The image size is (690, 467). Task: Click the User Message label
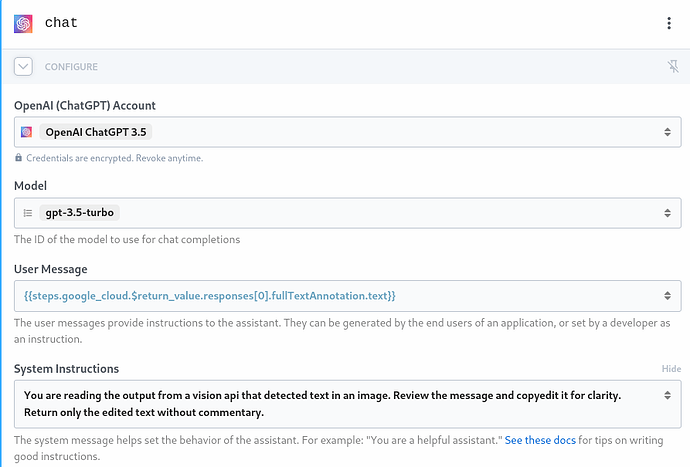(51, 269)
